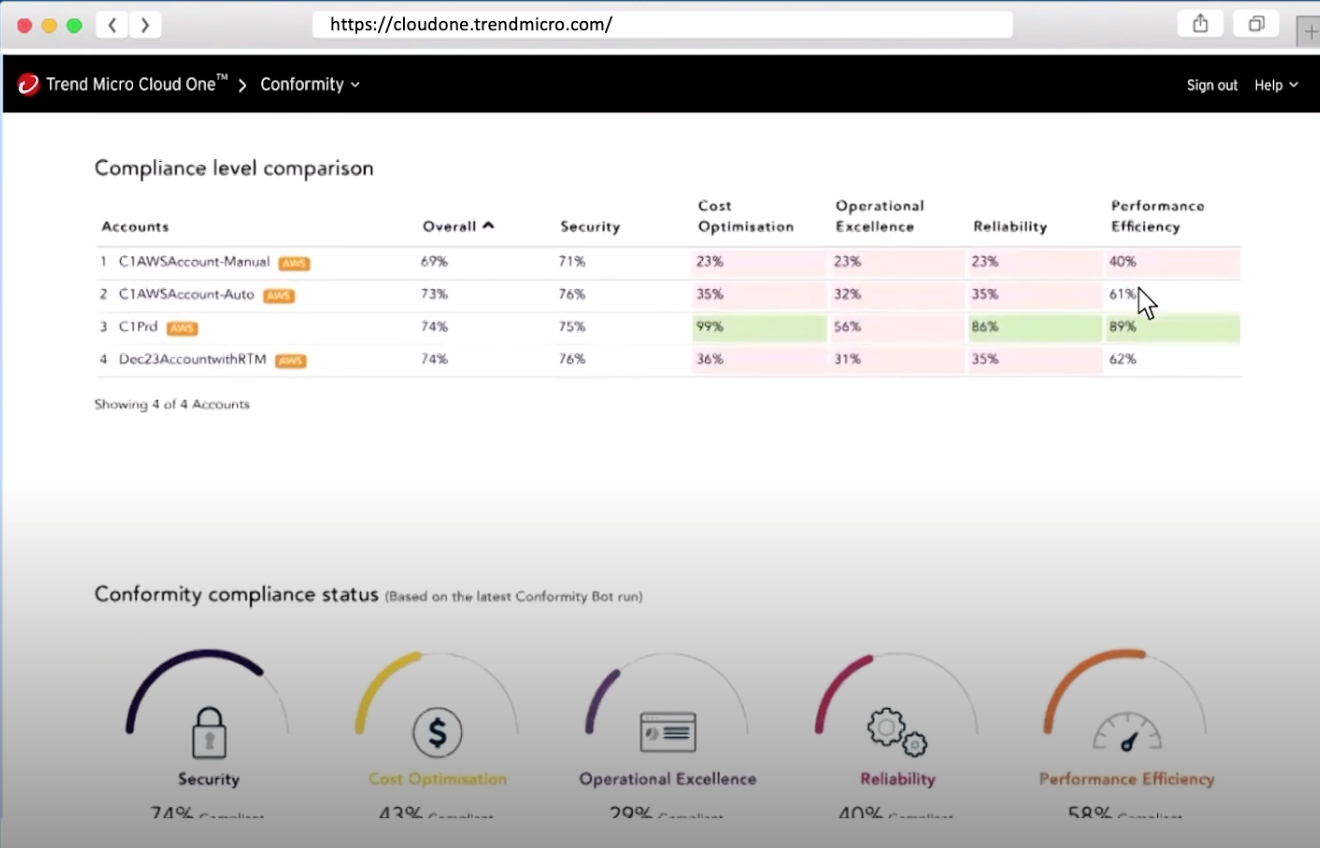Click the AWS badge beside C1Prd
Viewport: 1320px width, 848px height.
point(182,328)
